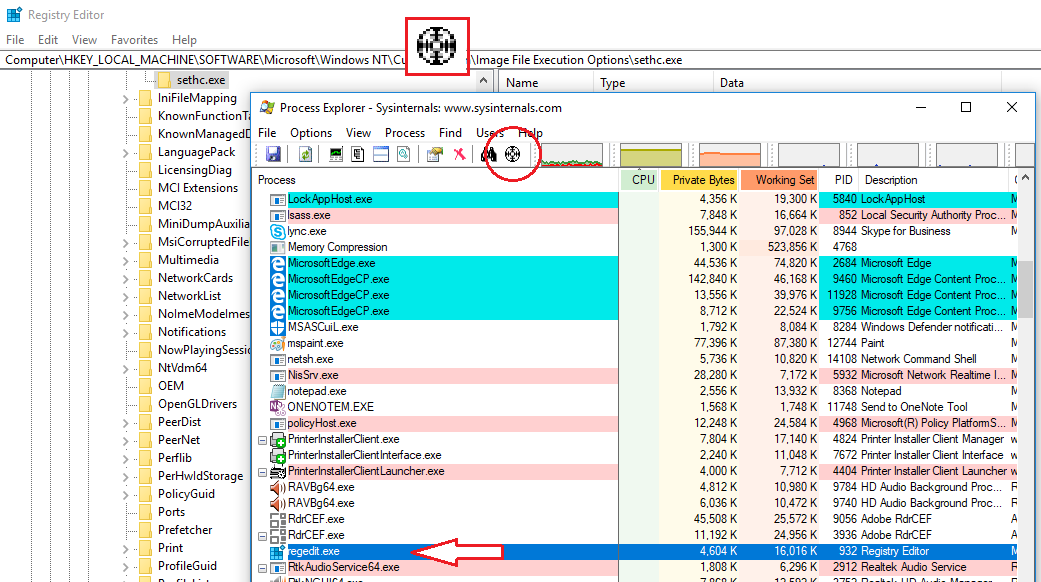Screen dimensions: 1041x582
Task: Sort by the Working Set column header
Action: coord(778,180)
